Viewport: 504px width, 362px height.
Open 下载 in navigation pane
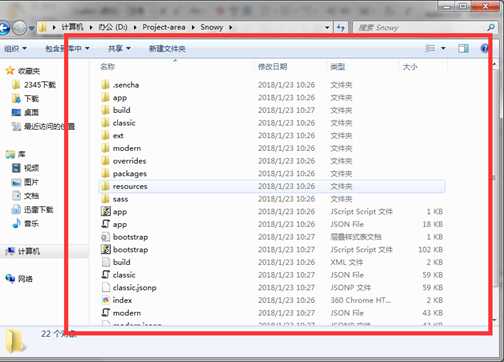pos(32,99)
